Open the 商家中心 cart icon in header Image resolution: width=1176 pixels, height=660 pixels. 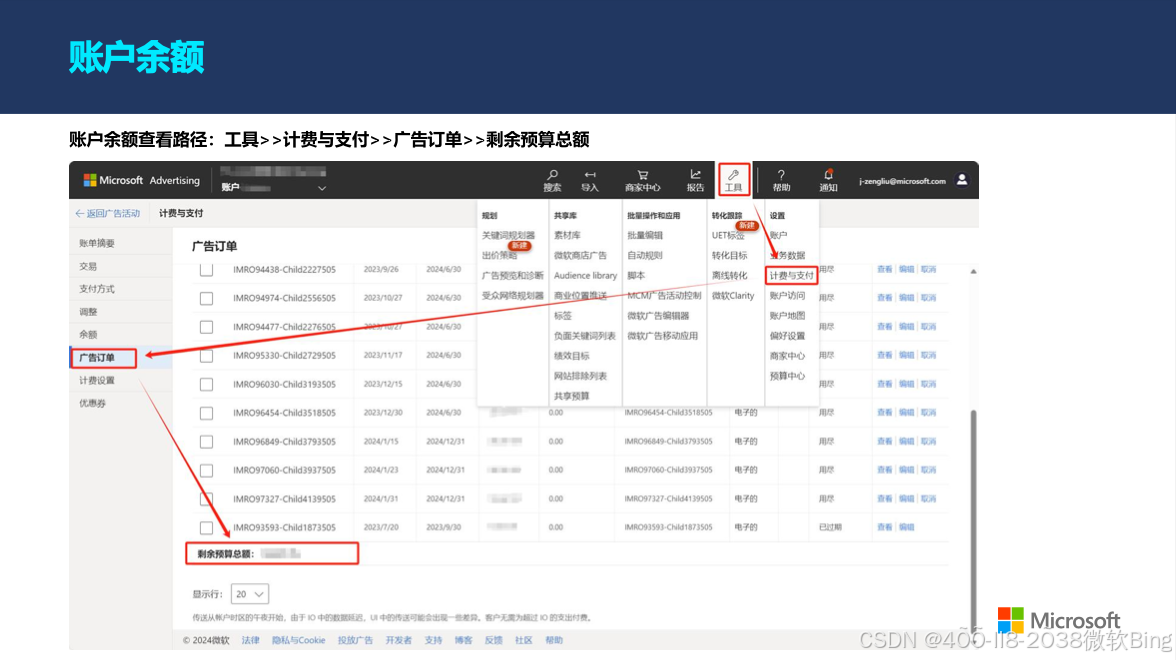643,180
